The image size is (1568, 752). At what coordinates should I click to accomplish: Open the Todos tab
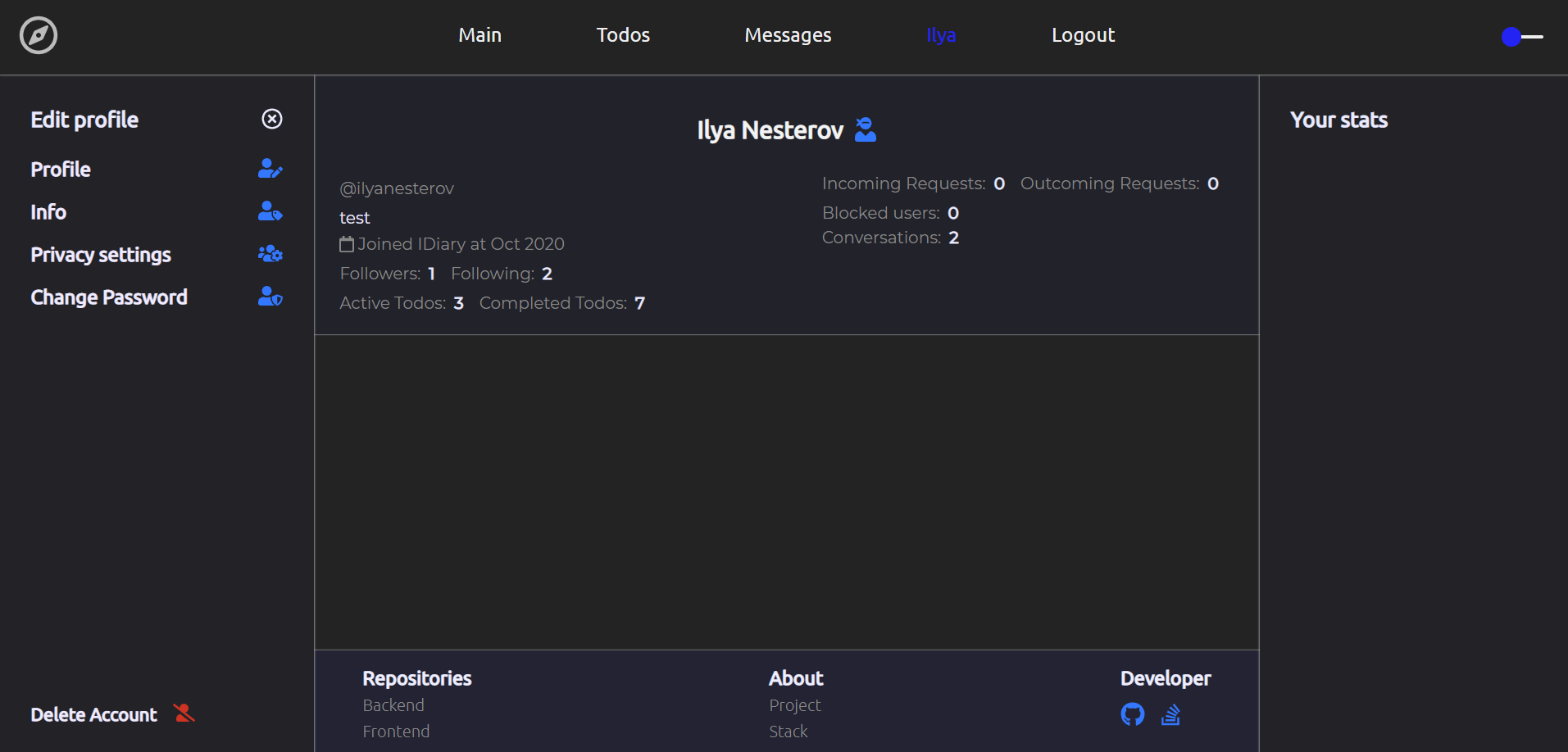click(623, 35)
